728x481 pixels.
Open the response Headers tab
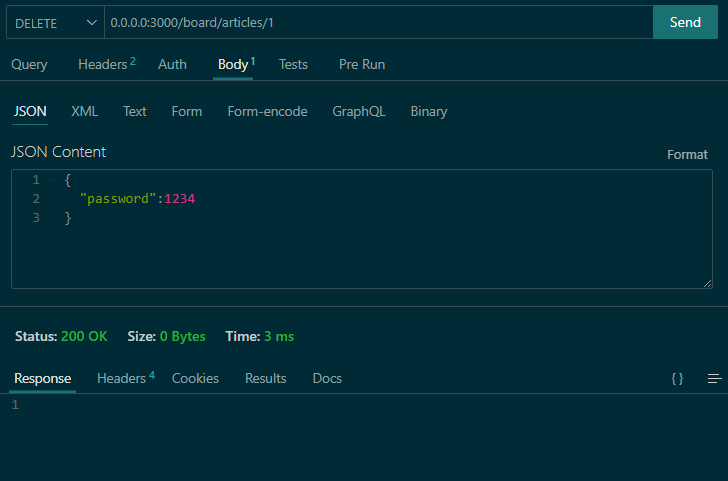[126, 378]
